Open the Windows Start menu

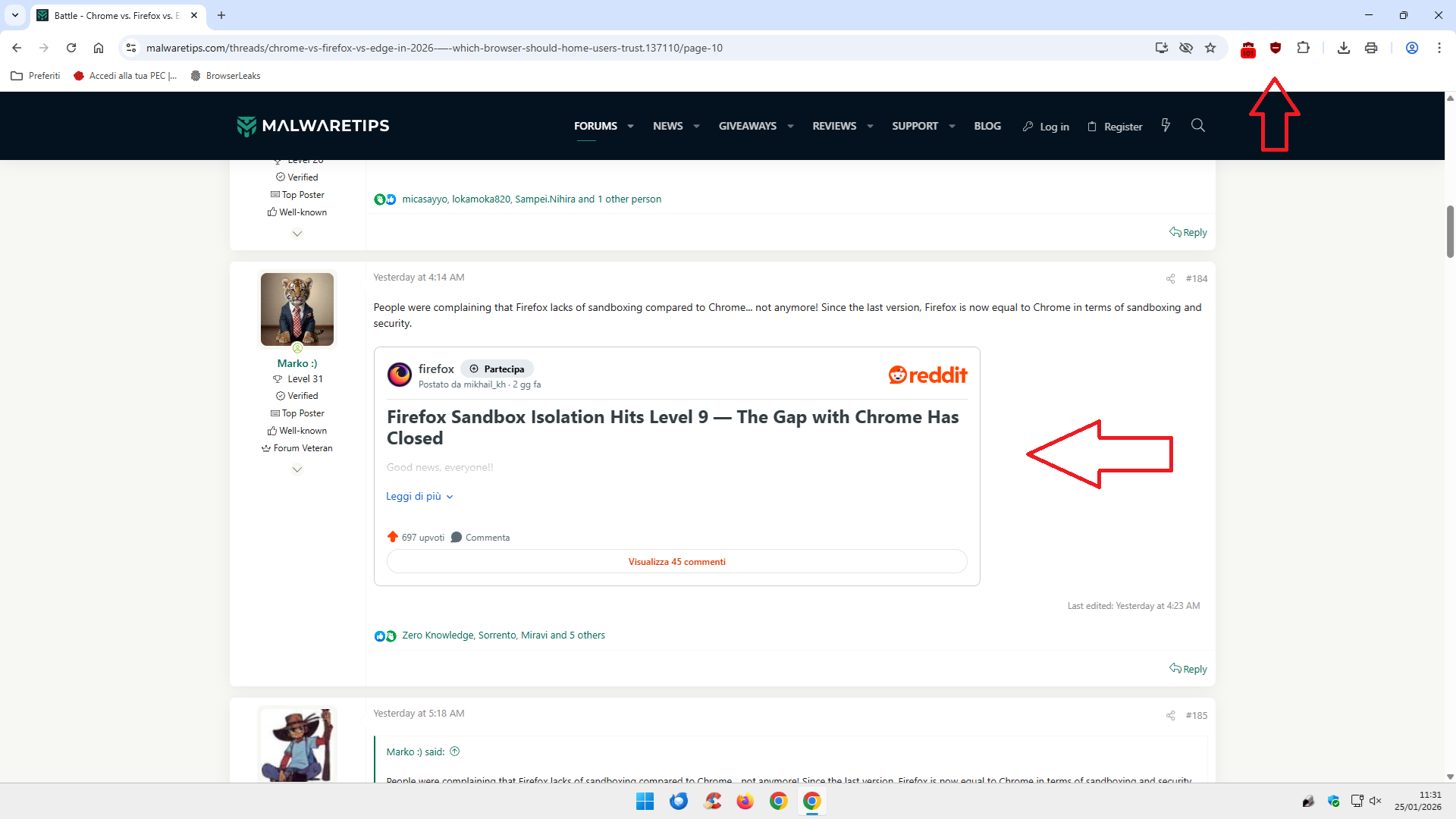pyautogui.click(x=645, y=801)
